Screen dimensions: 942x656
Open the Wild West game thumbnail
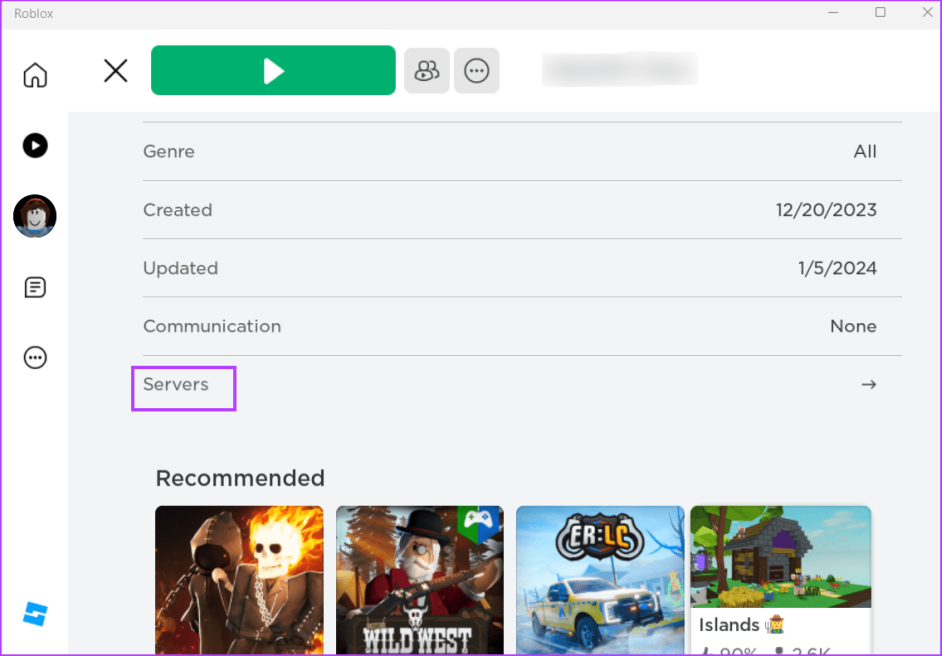click(x=420, y=580)
